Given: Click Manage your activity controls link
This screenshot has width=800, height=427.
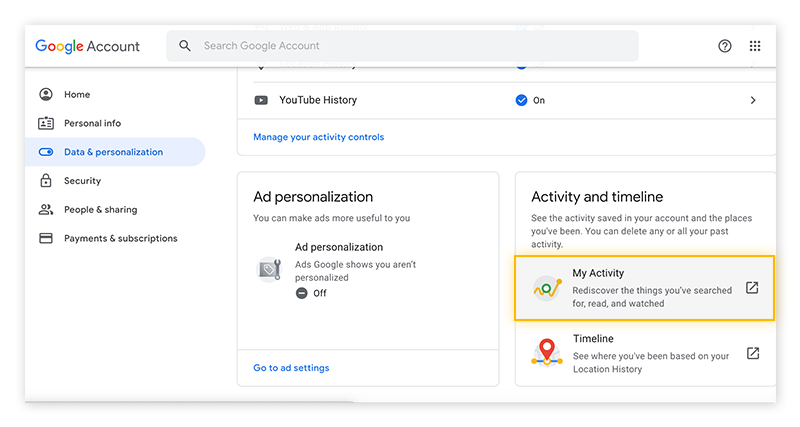Looking at the screenshot, I should [318, 137].
